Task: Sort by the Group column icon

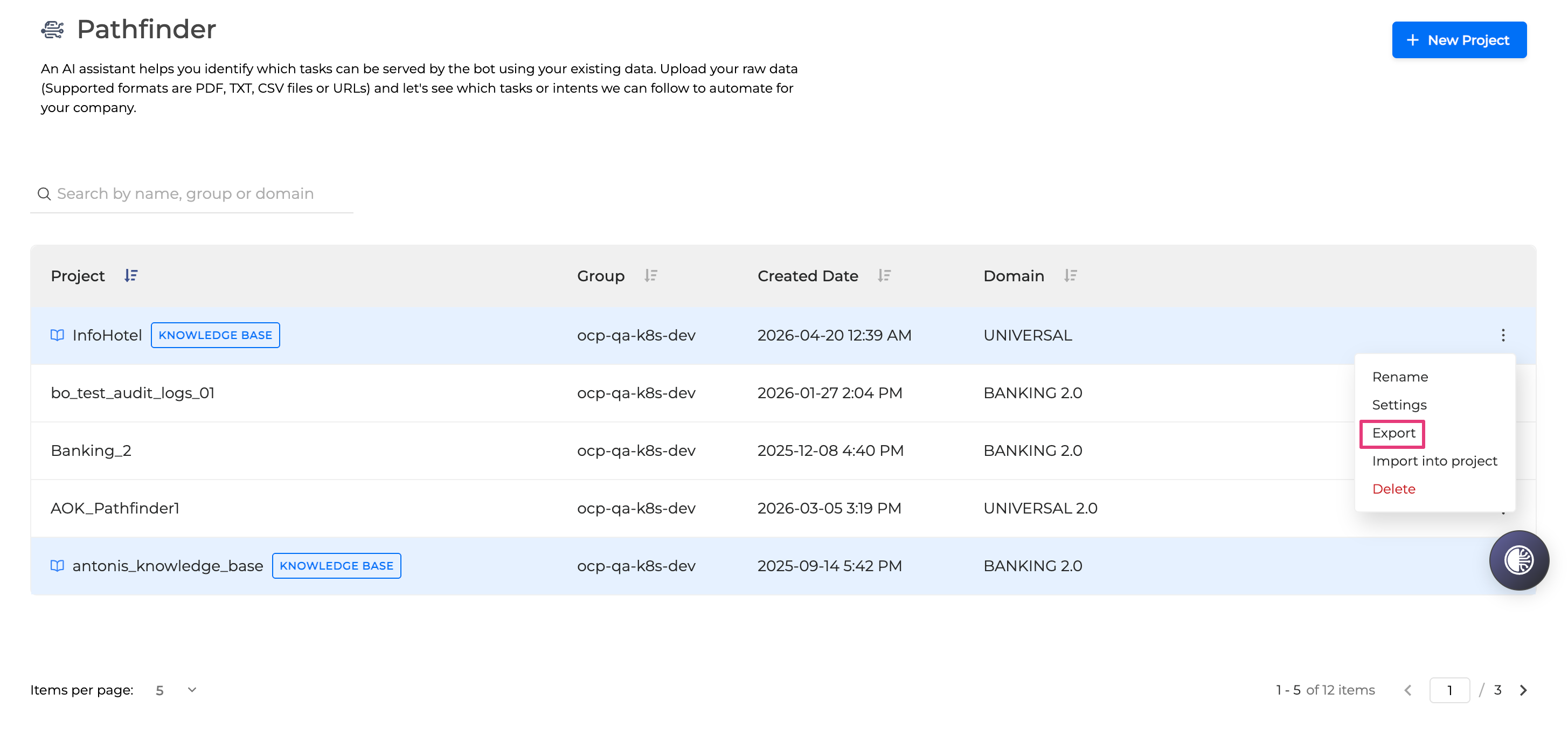Action: tap(650, 276)
